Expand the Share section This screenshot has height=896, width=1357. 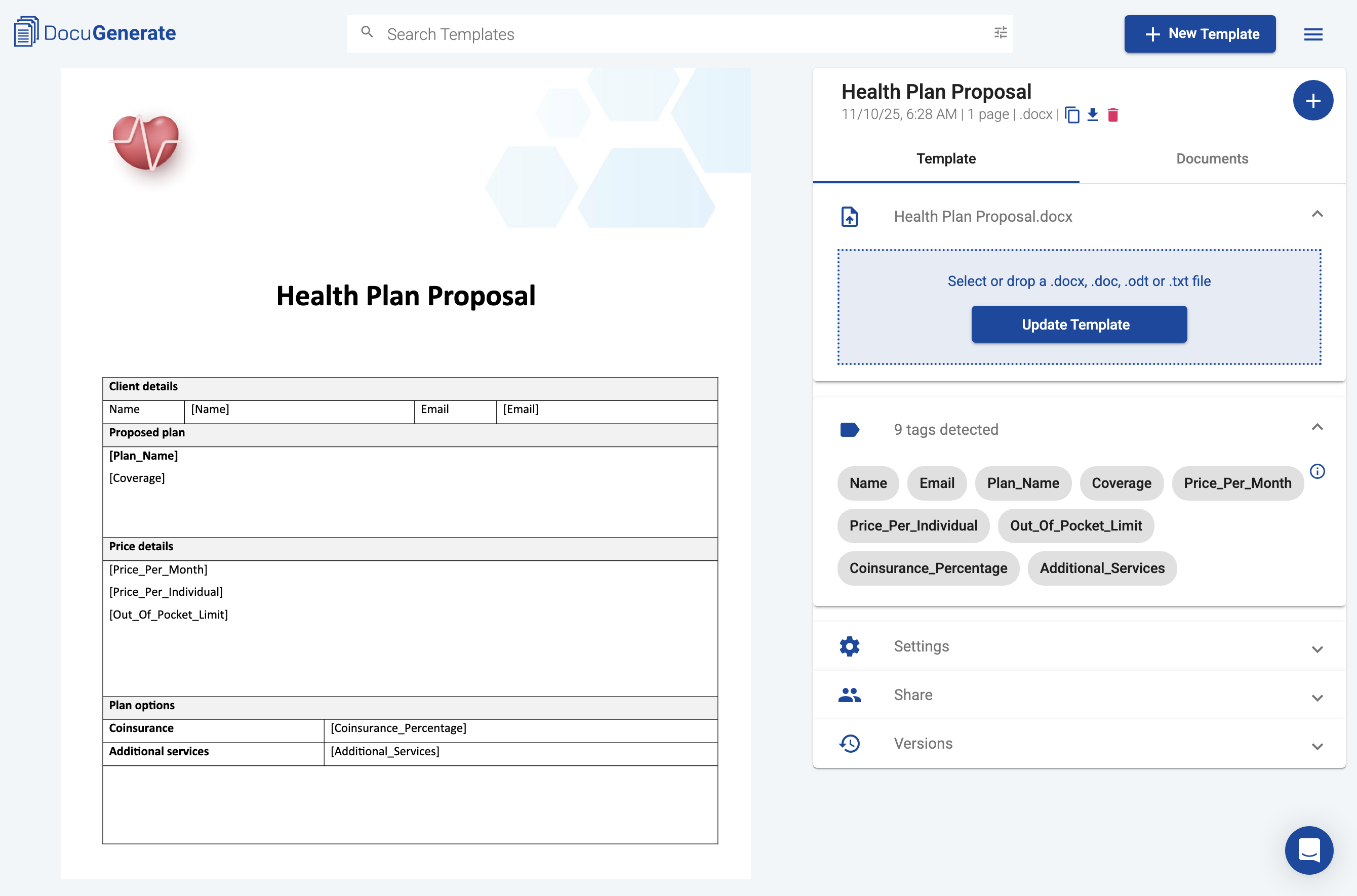tap(1318, 697)
